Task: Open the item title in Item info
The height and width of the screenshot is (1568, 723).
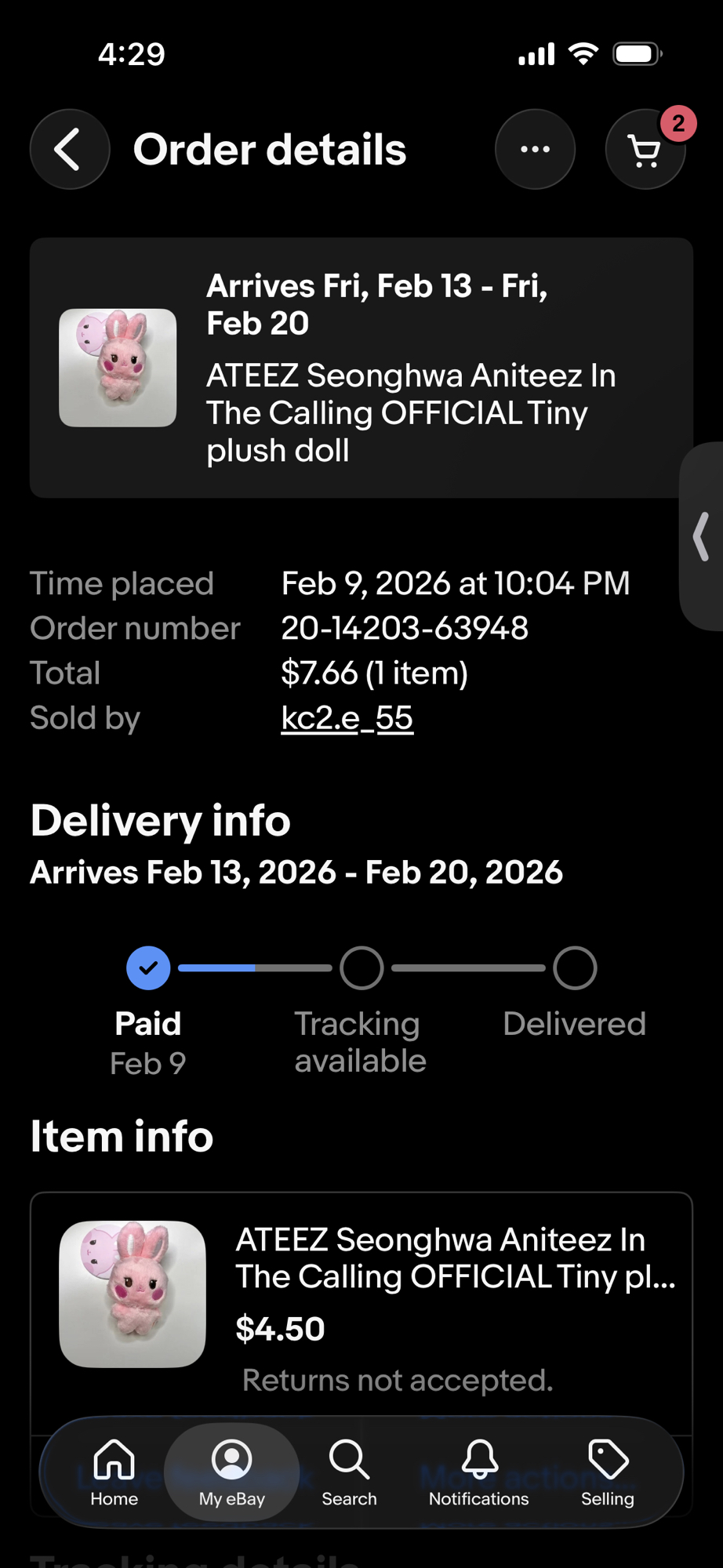Action: tap(455, 1258)
